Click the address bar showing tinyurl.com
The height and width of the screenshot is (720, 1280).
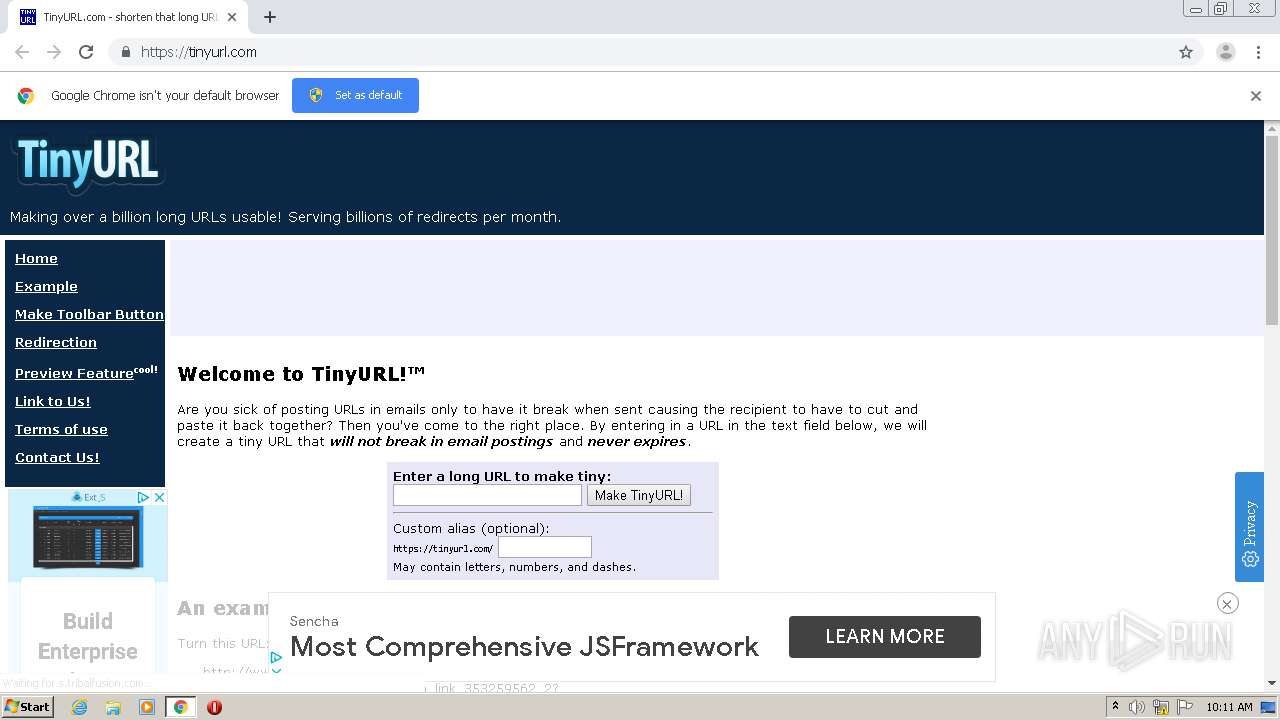coord(640,52)
